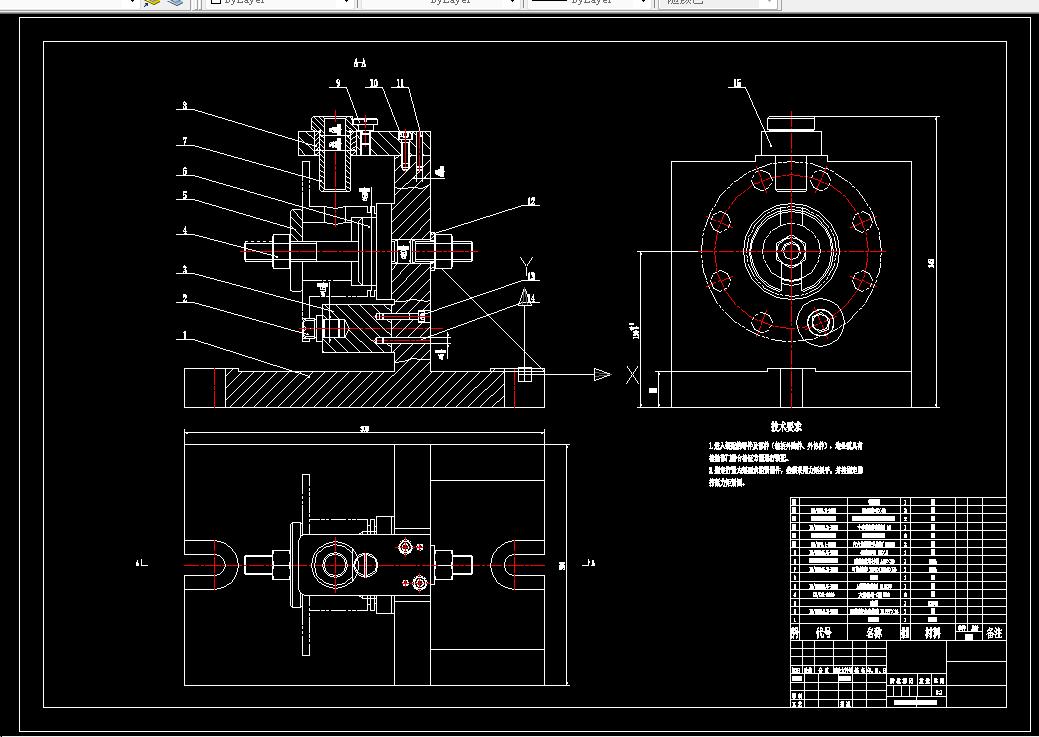Select part balloon number 4
This screenshot has height=737, width=1039.
185,231
